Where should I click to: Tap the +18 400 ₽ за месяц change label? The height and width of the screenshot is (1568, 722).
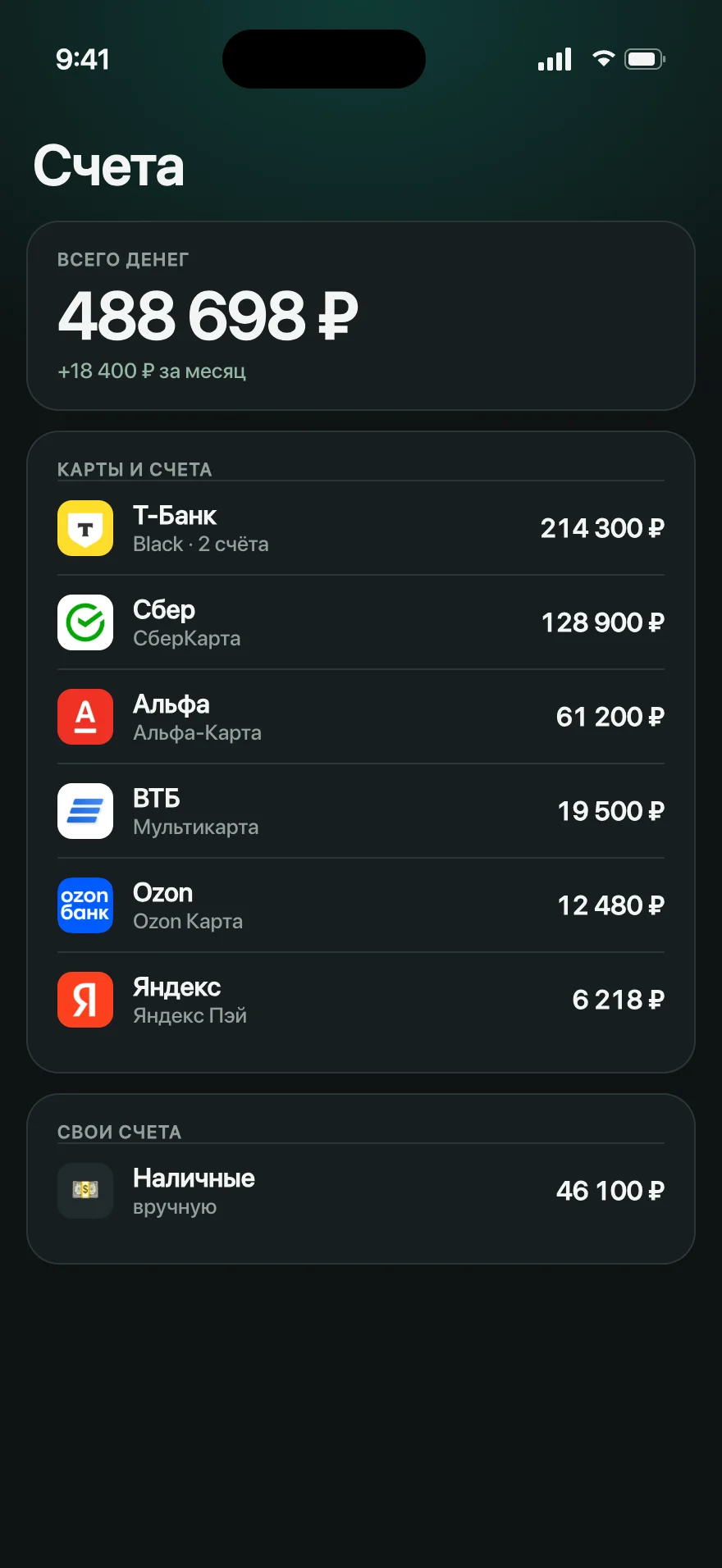[152, 371]
